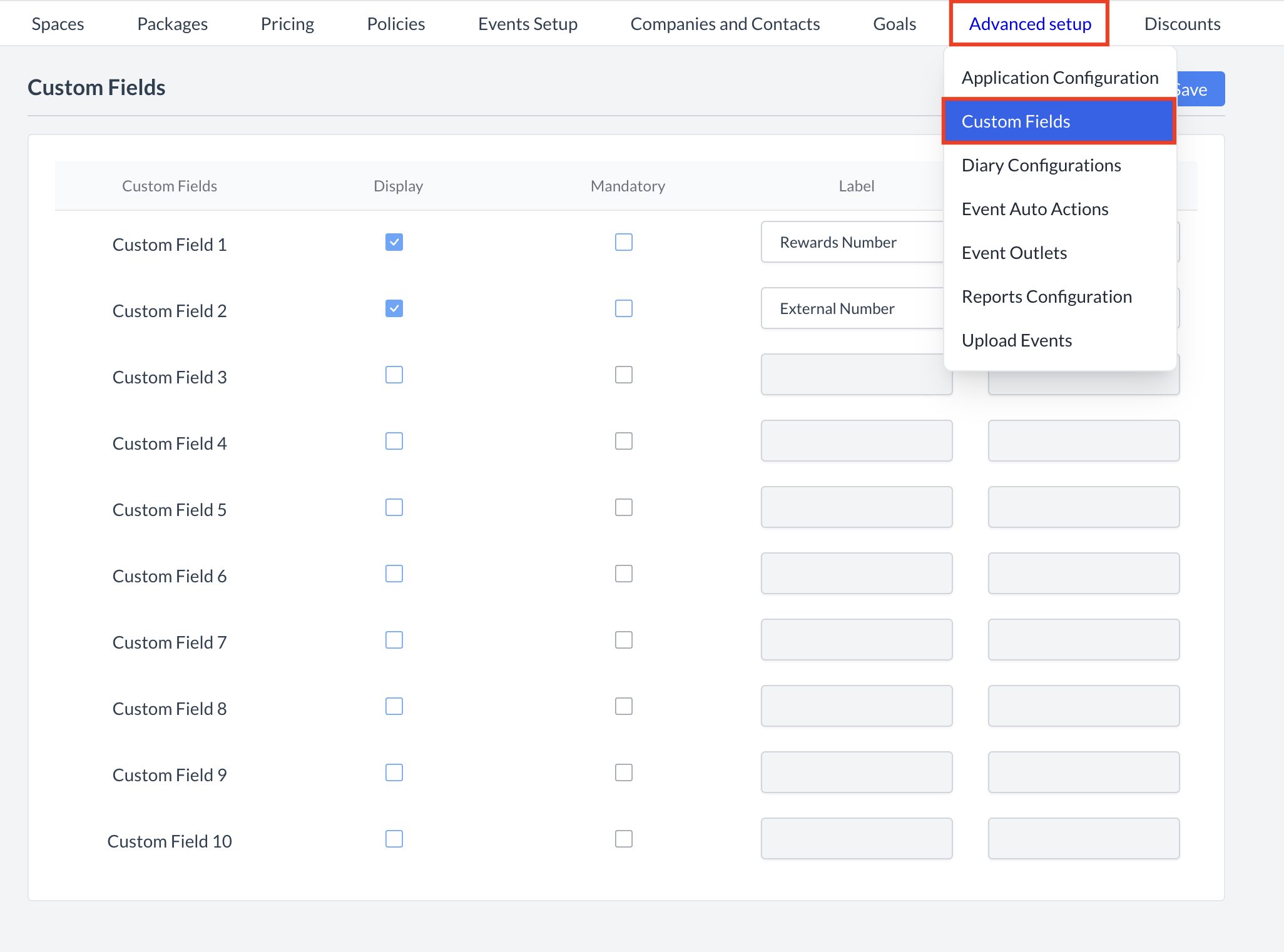Viewport: 1284px width, 952px height.
Task: Check Mandatory for Custom Field 7
Action: point(624,640)
